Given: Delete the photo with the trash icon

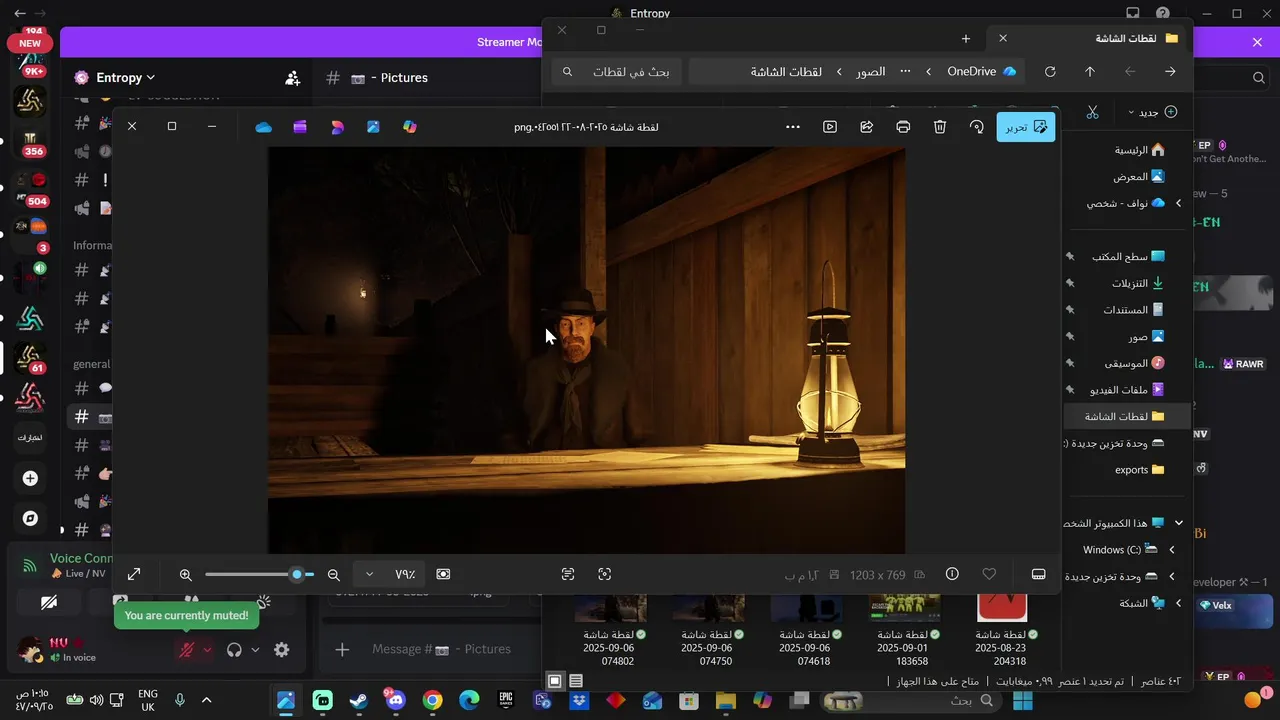Looking at the screenshot, I should 940,127.
